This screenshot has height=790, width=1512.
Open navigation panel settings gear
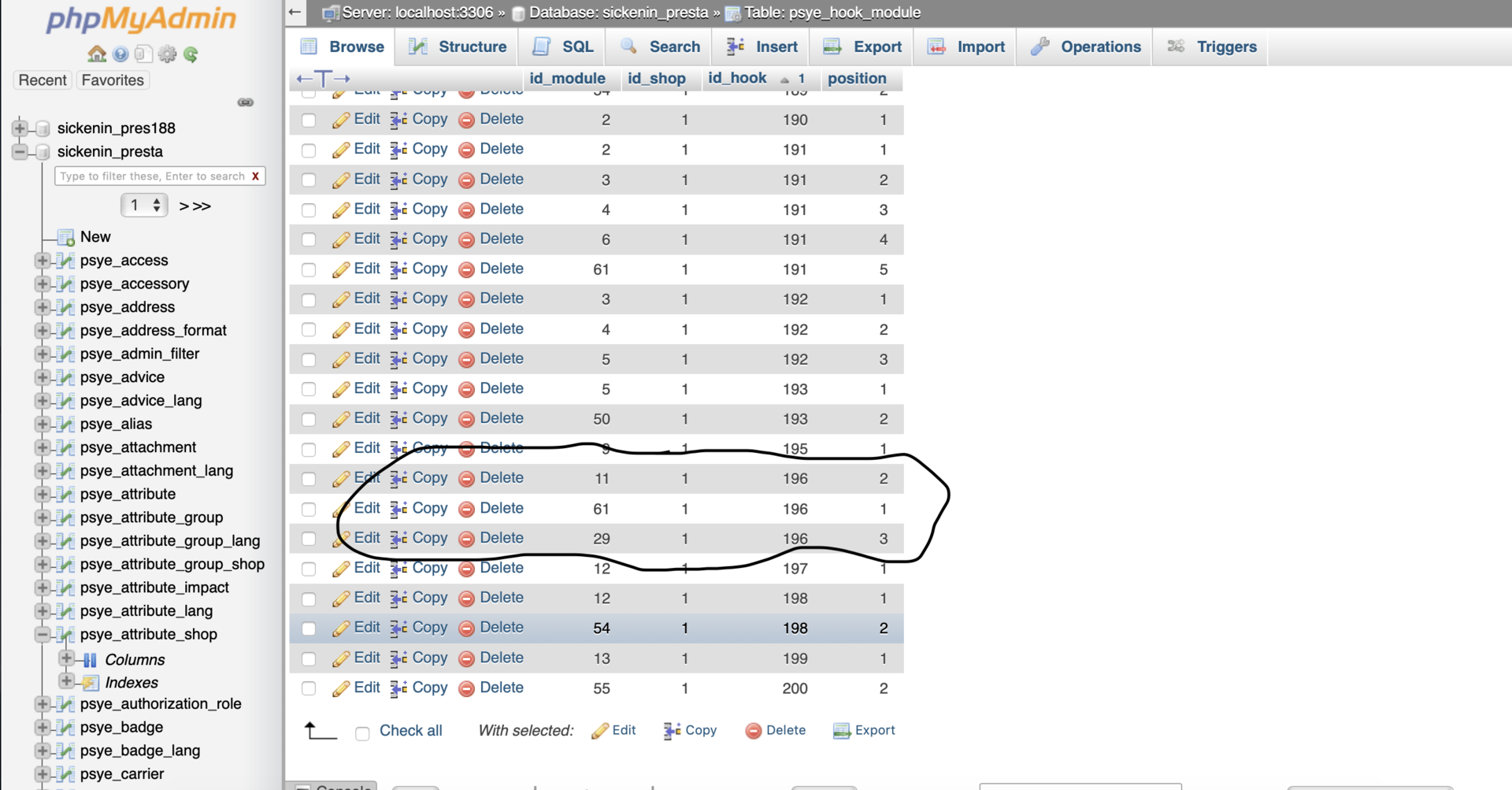[167, 54]
